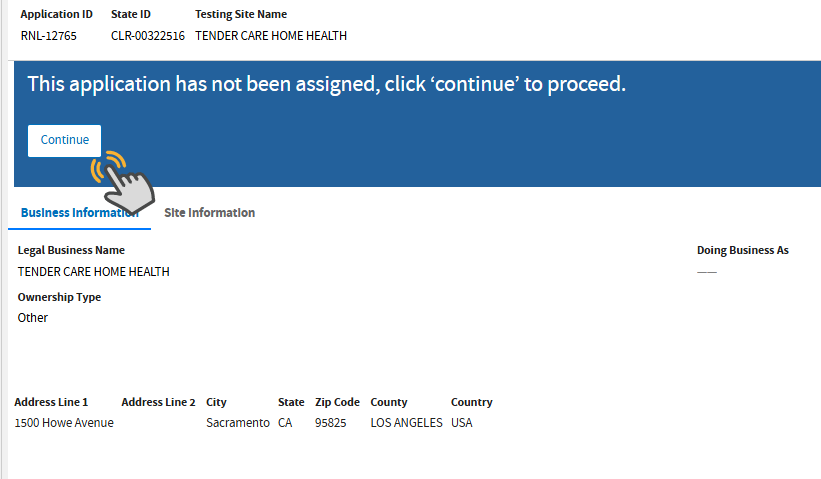Click application ID value RNL-12765
The height and width of the screenshot is (479, 821).
[48, 36]
